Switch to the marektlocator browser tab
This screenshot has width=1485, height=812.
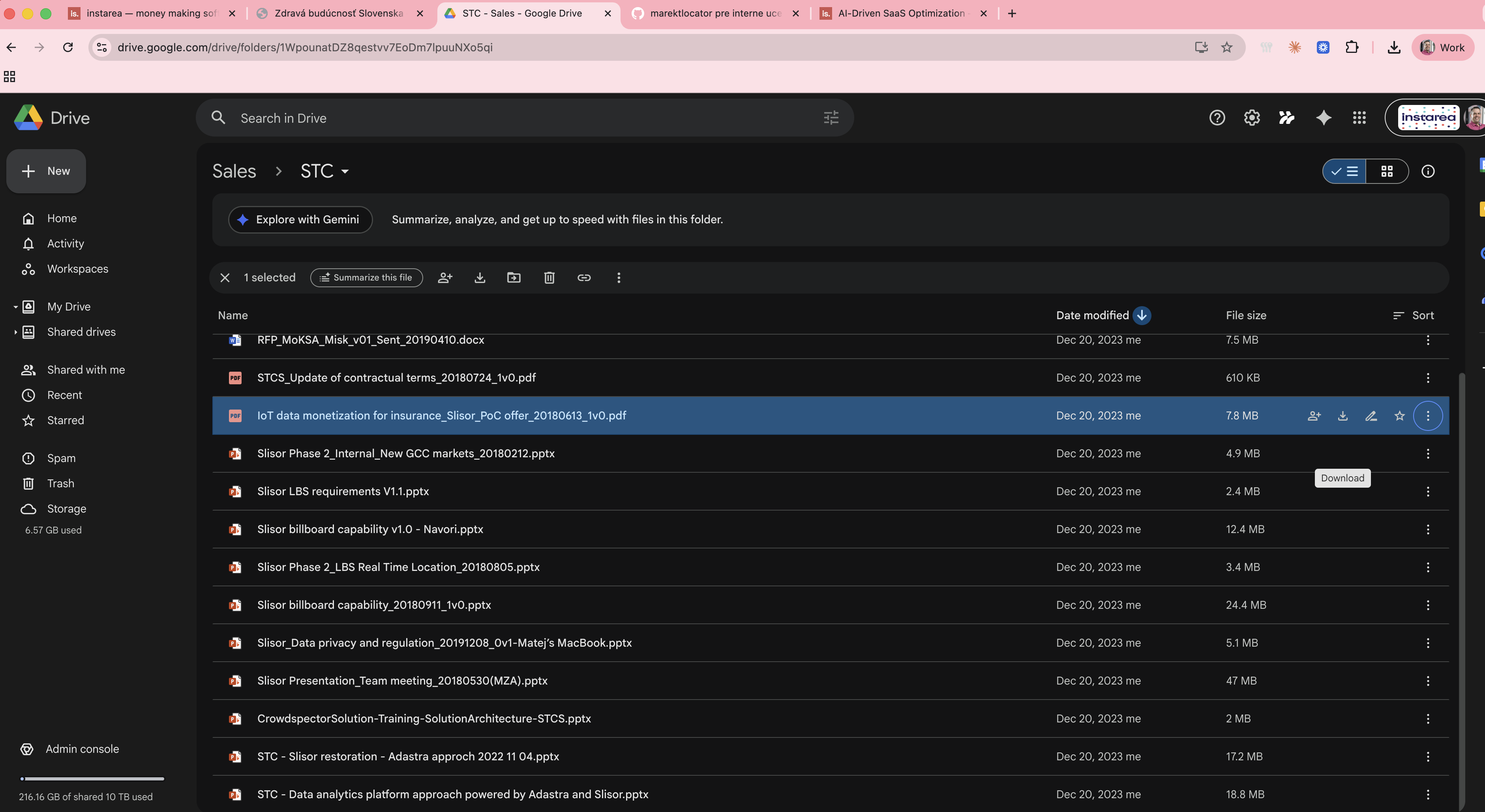coord(715,13)
